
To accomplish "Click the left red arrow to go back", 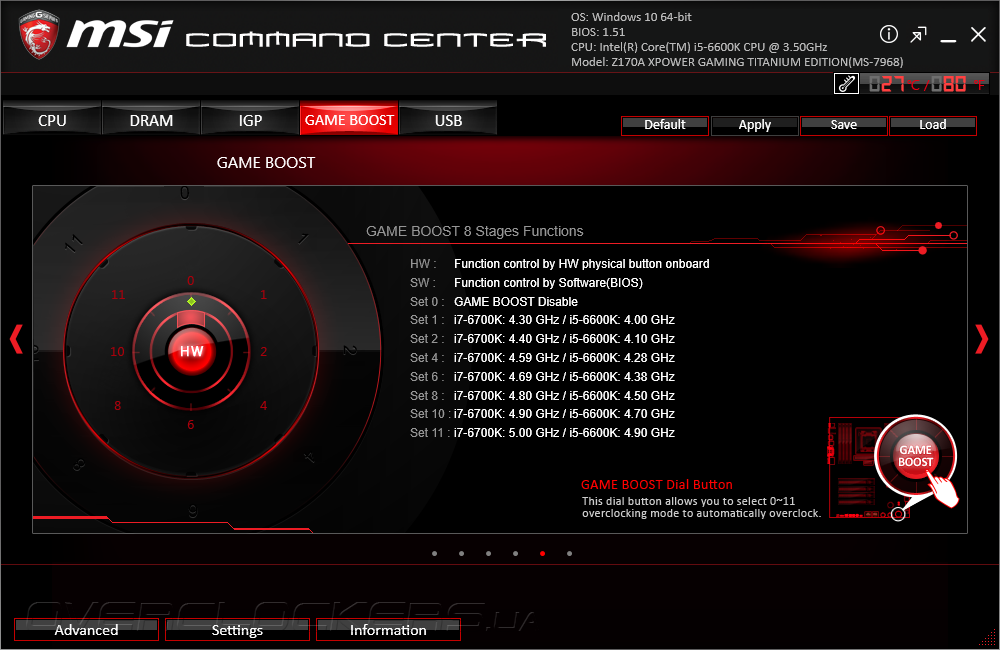I will point(16,339).
